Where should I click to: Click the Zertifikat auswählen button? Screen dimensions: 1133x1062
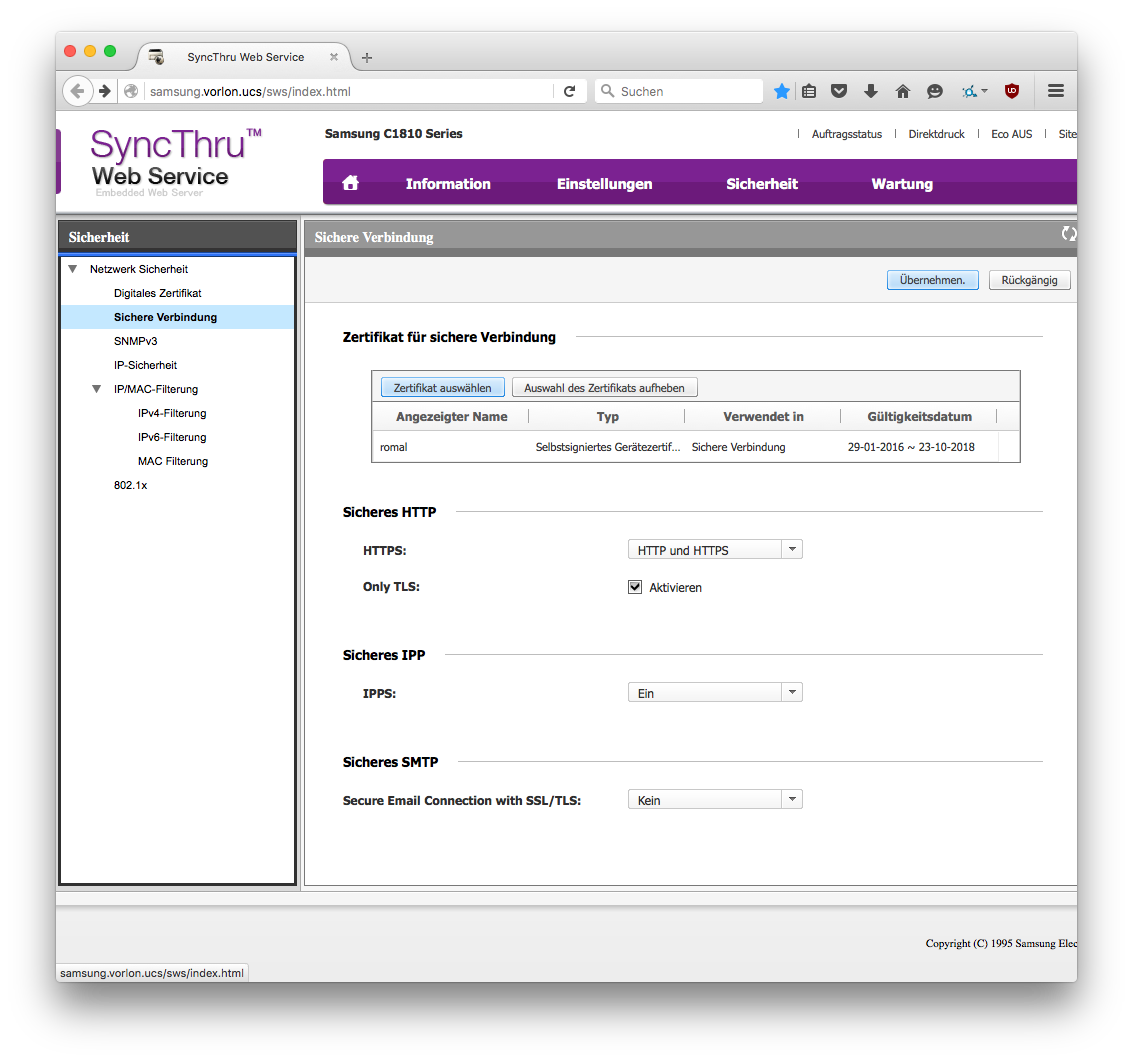(x=442, y=387)
